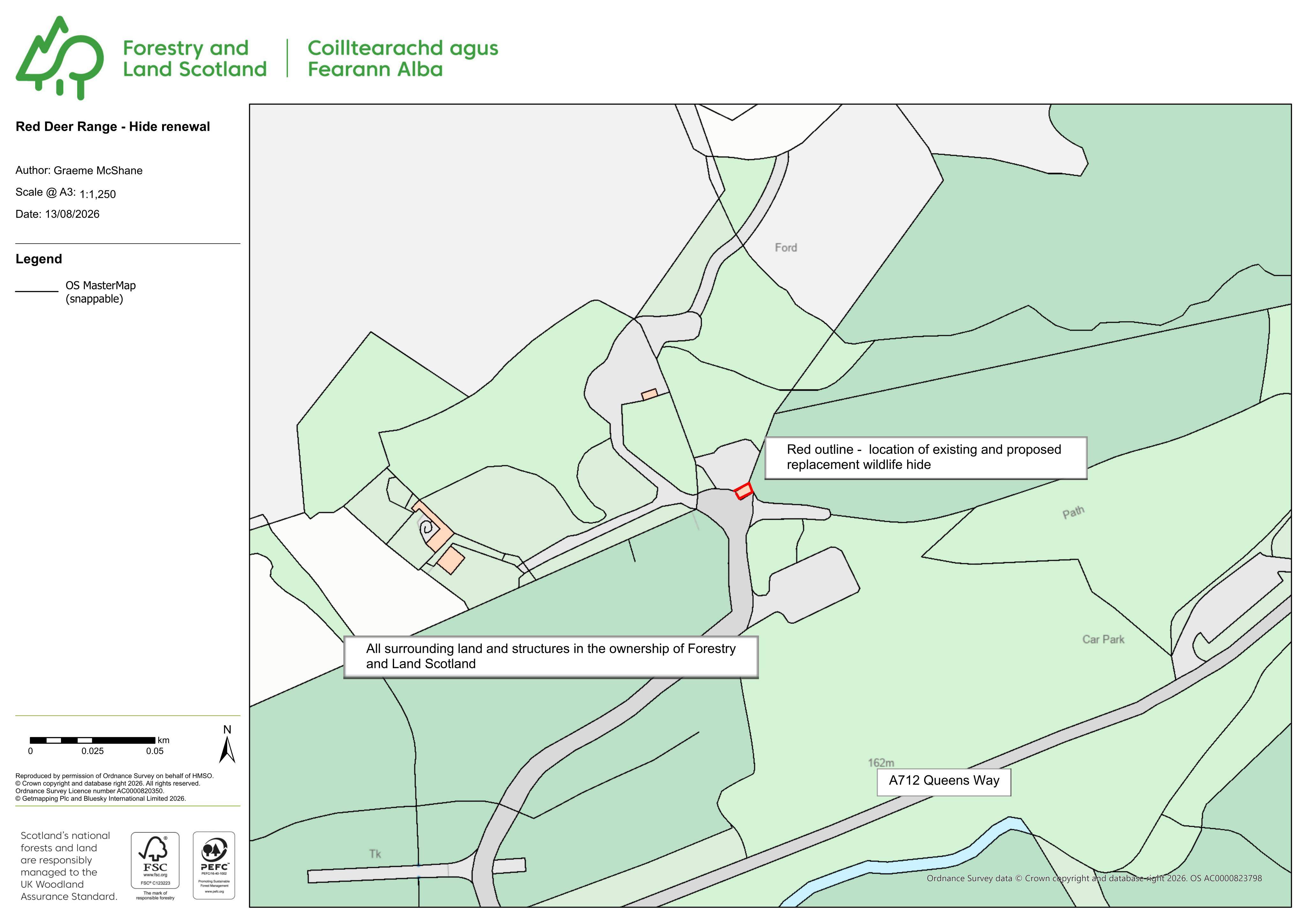Viewport: 1307px width, 924px height.
Task: Select the 'Author: Graeme McShane' text
Action: click(79, 171)
